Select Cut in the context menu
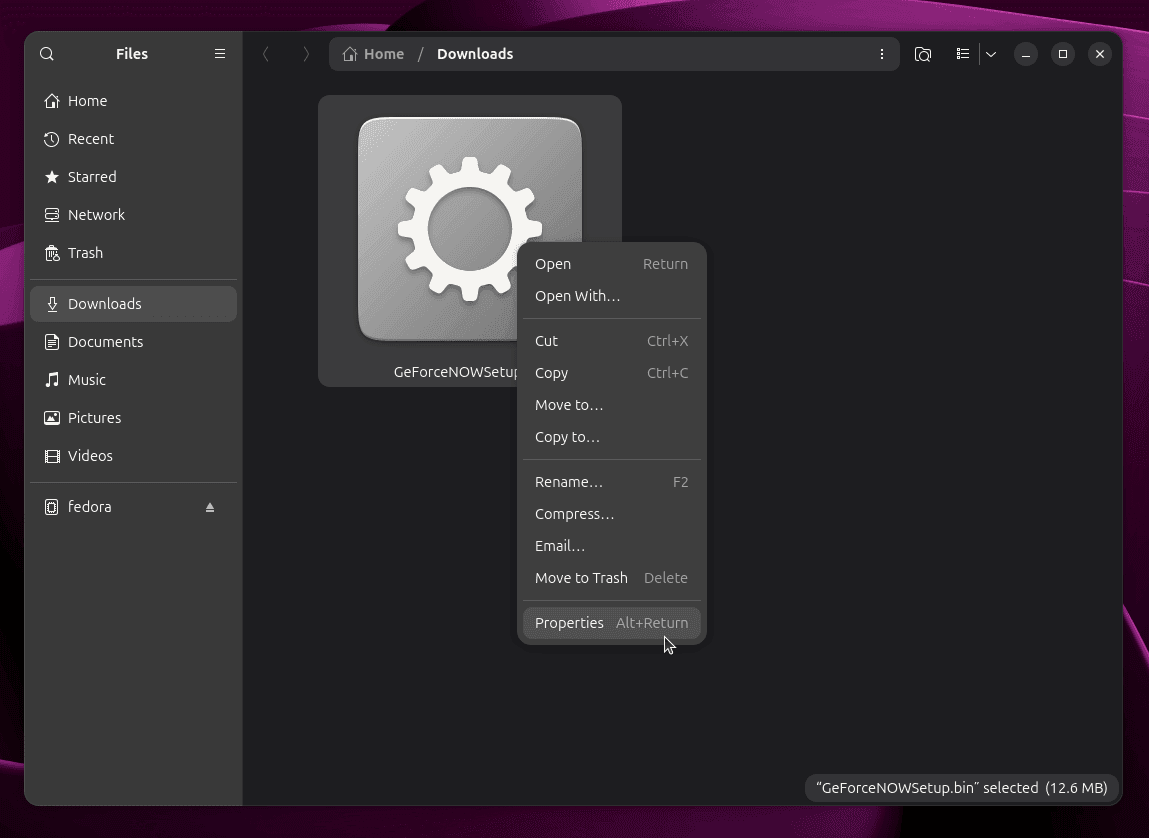Viewport: 1149px width, 838px height. coord(611,341)
